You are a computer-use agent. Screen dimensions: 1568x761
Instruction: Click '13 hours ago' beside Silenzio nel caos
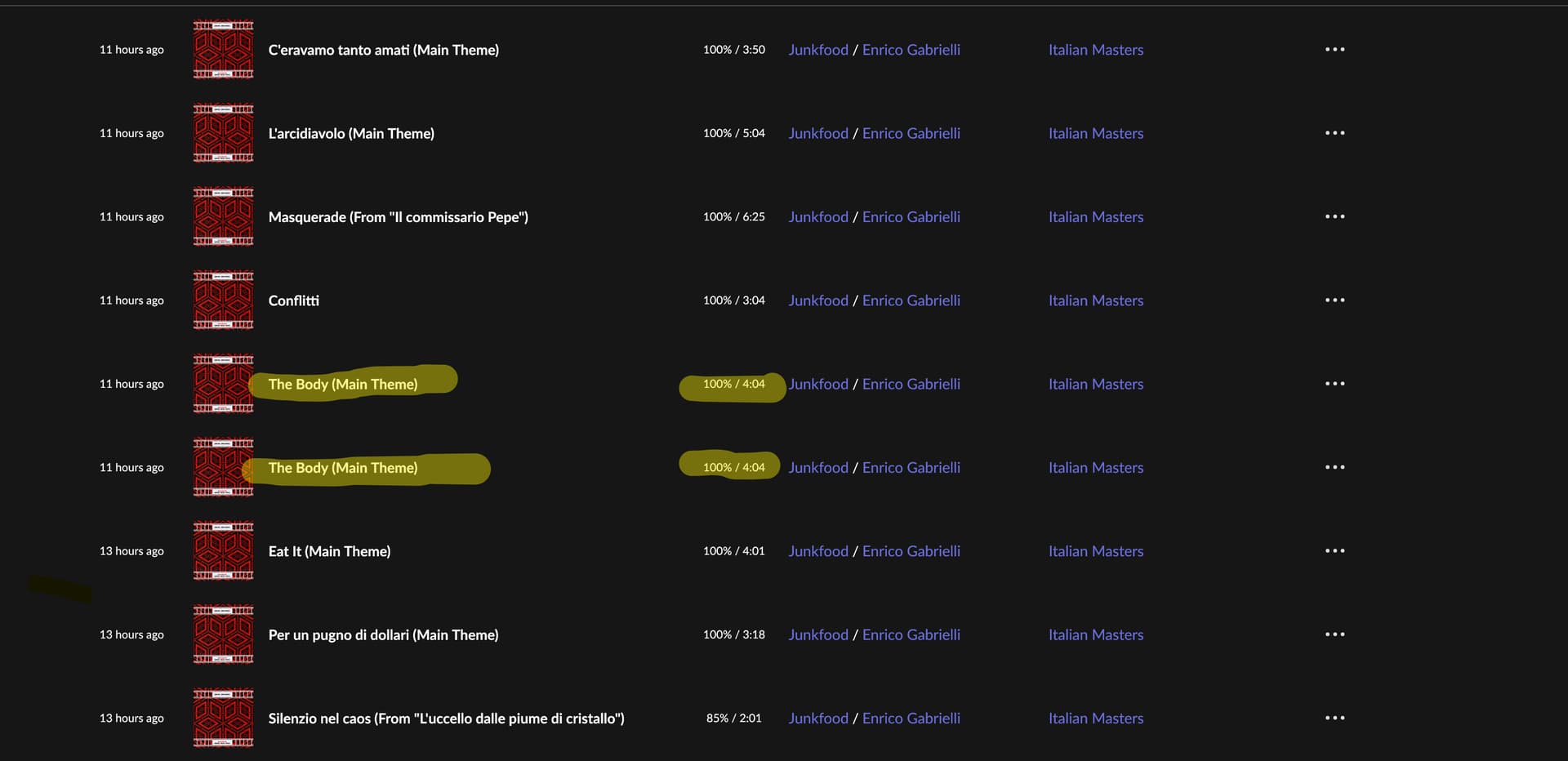[131, 719]
